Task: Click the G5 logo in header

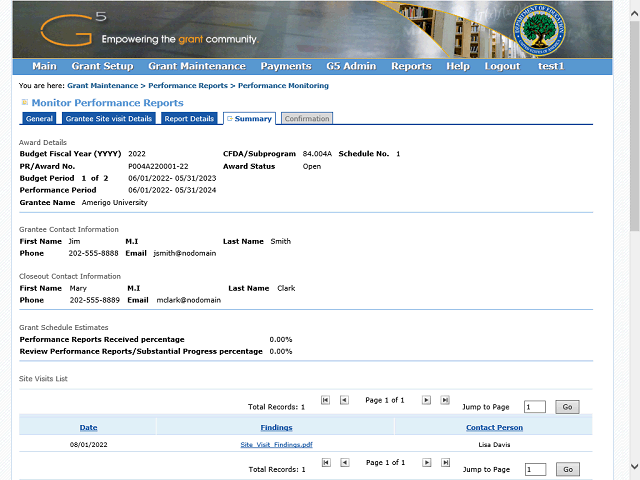Action: pyautogui.click(x=72, y=27)
